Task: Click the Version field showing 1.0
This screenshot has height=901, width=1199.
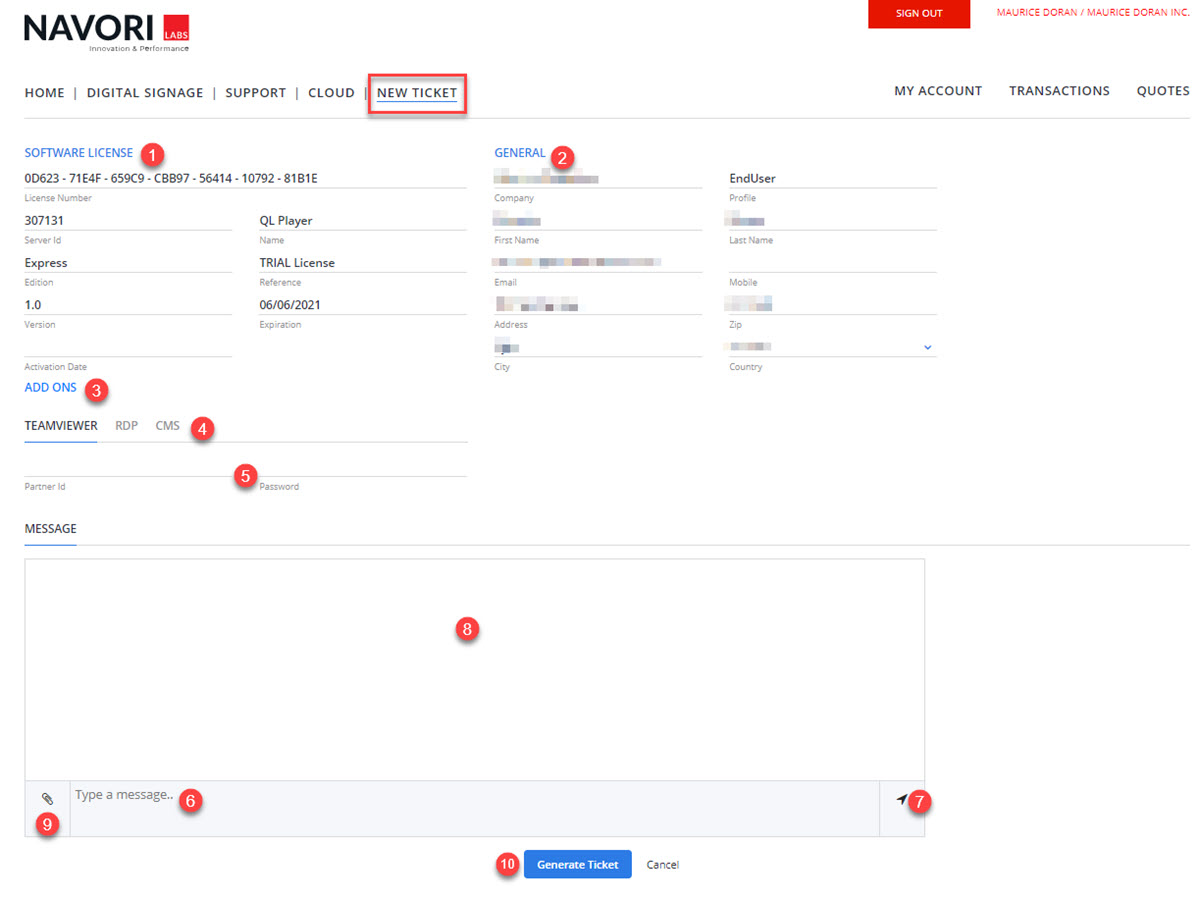Action: click(x=128, y=304)
